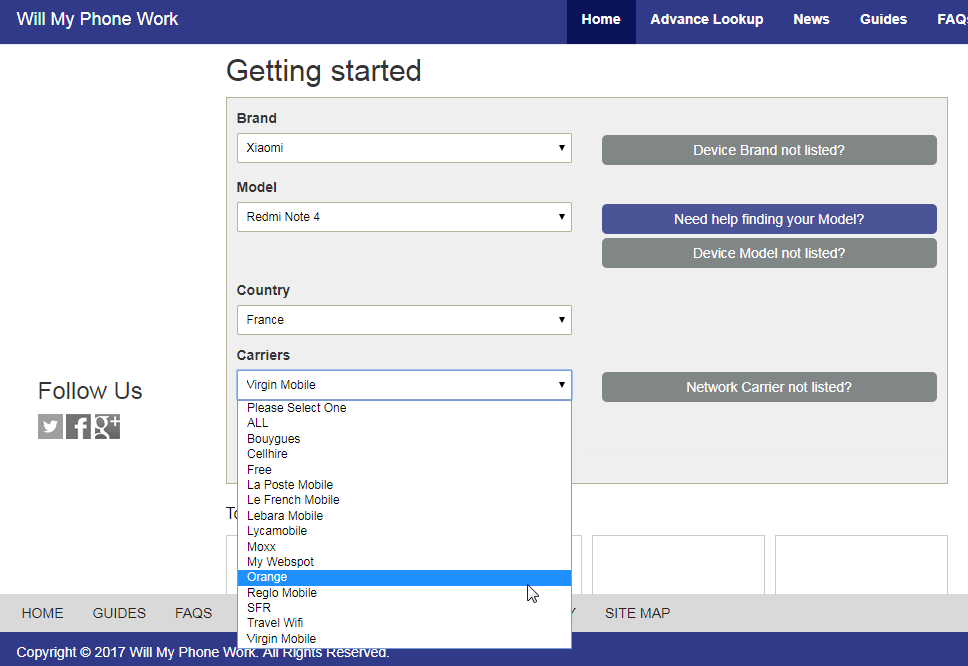Select La Poste Mobile carrier option
This screenshot has width=968, height=666.
404,485
